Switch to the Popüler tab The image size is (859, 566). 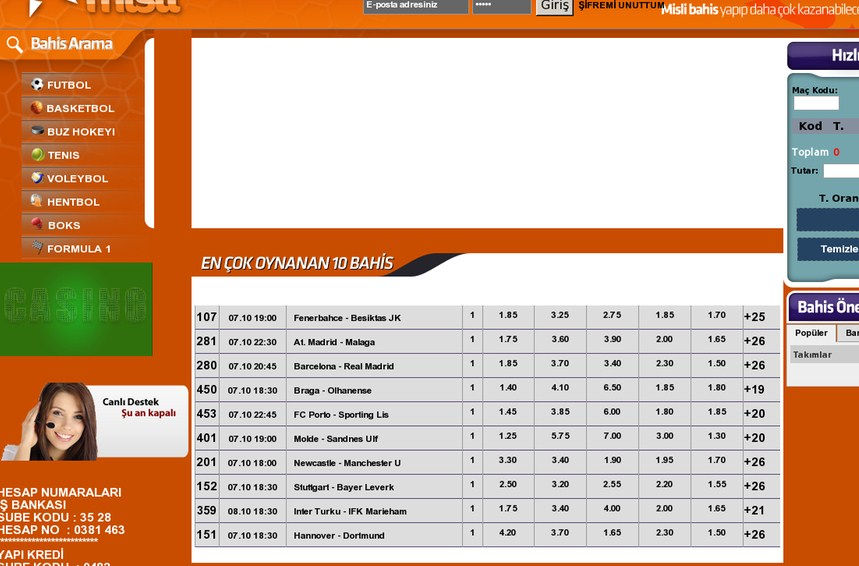[811, 333]
